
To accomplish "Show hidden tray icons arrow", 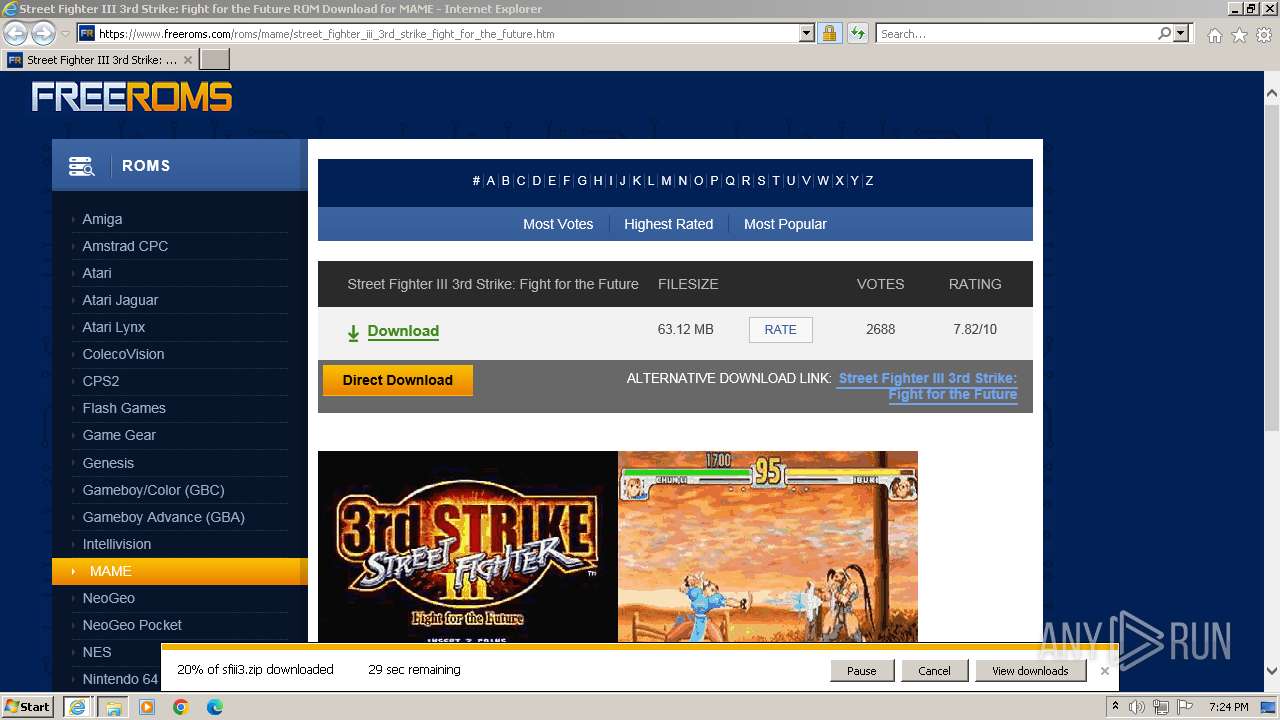I will pyautogui.click(x=1115, y=707).
